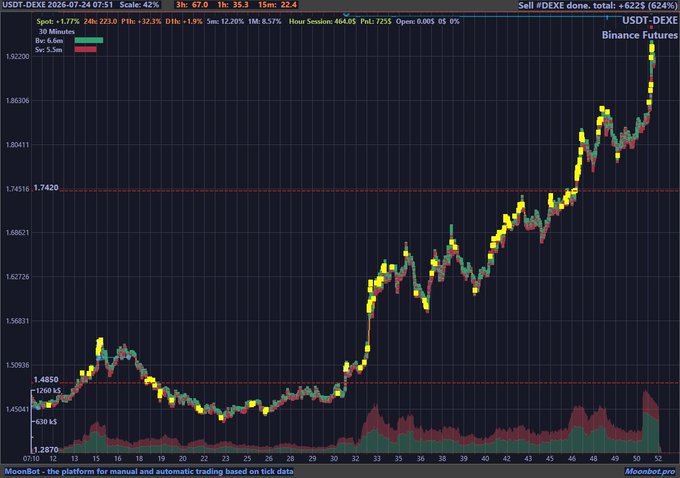Image resolution: width=680 pixels, height=478 pixels.
Task: Select the '3h: 67.0' value
Action: [x=192, y=5]
